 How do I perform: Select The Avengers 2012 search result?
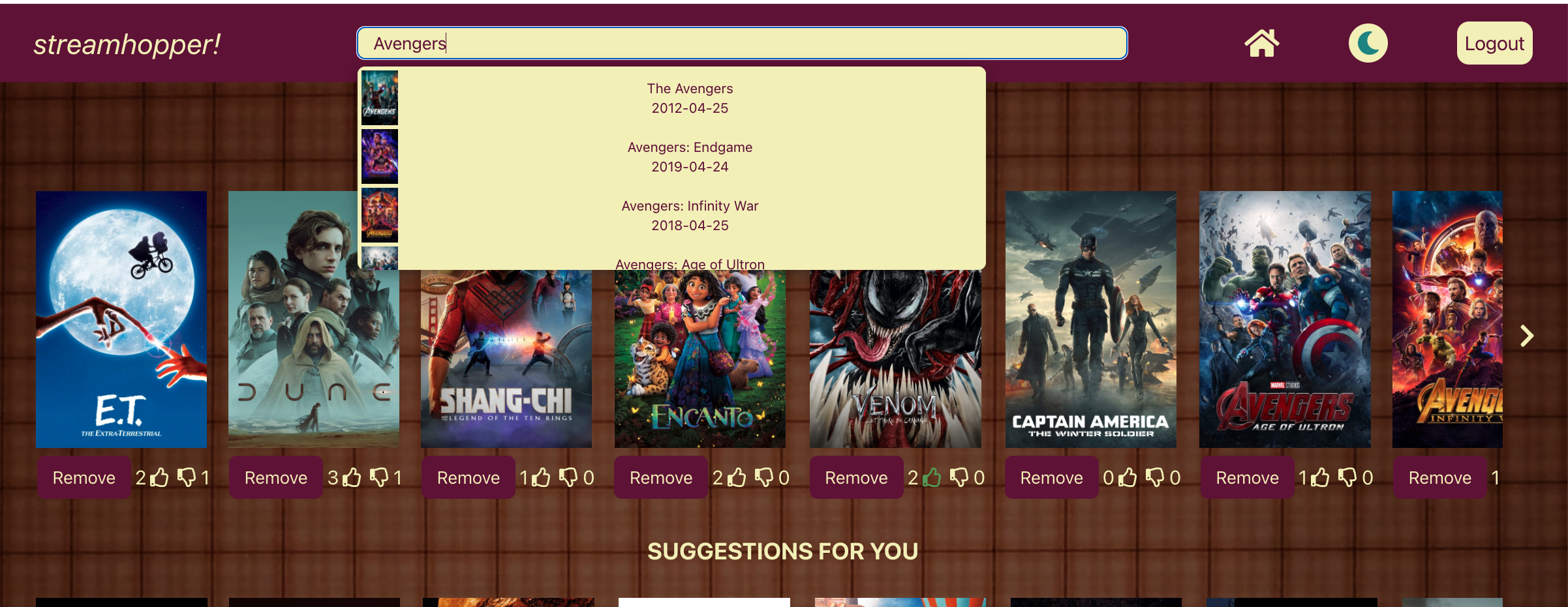coord(672,98)
